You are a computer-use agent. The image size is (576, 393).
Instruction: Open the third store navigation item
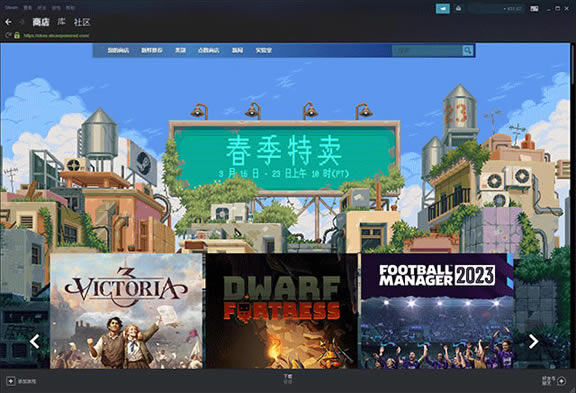[180, 50]
